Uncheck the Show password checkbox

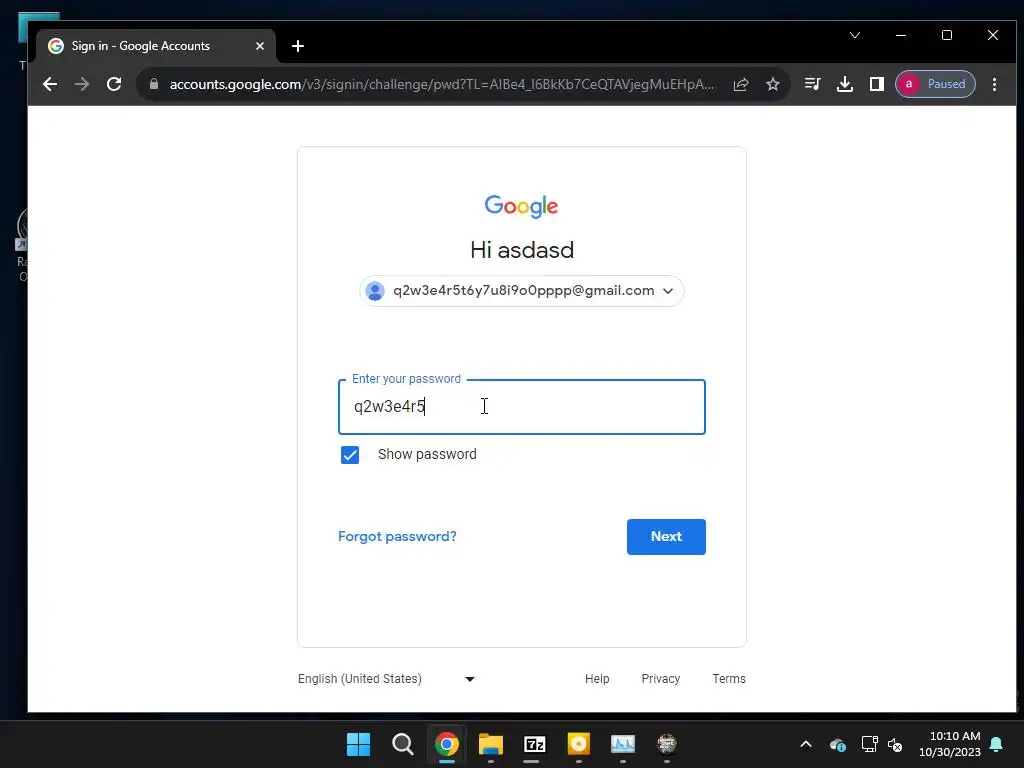[x=350, y=455]
